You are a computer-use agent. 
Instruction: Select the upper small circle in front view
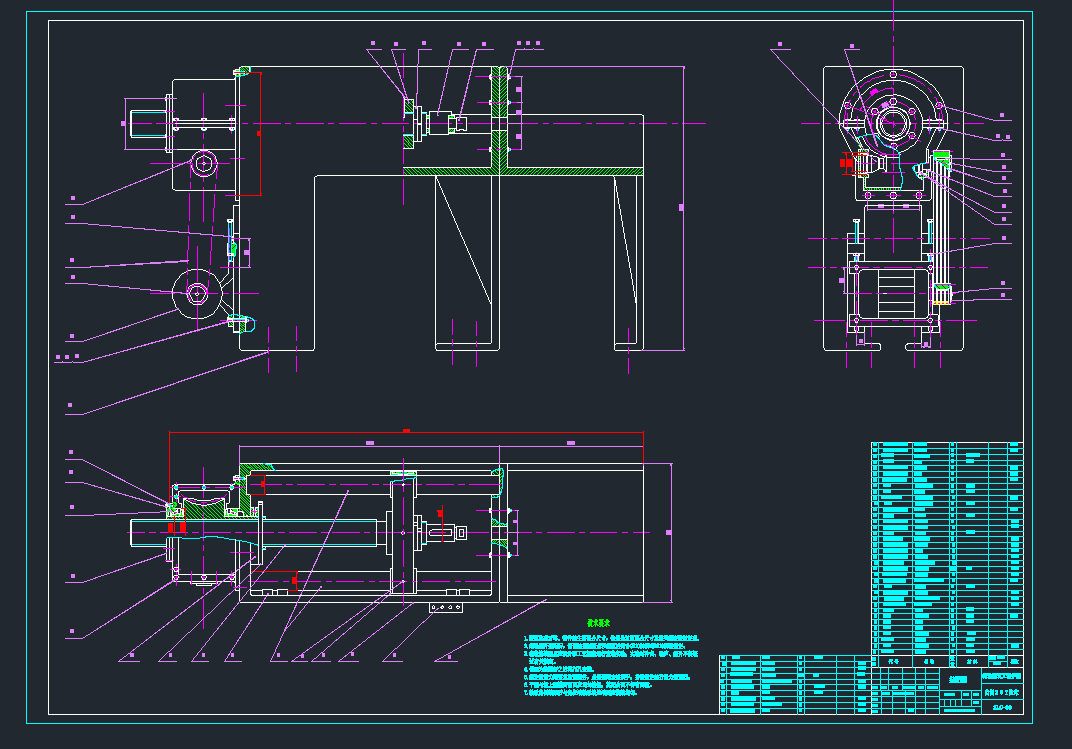(x=205, y=163)
